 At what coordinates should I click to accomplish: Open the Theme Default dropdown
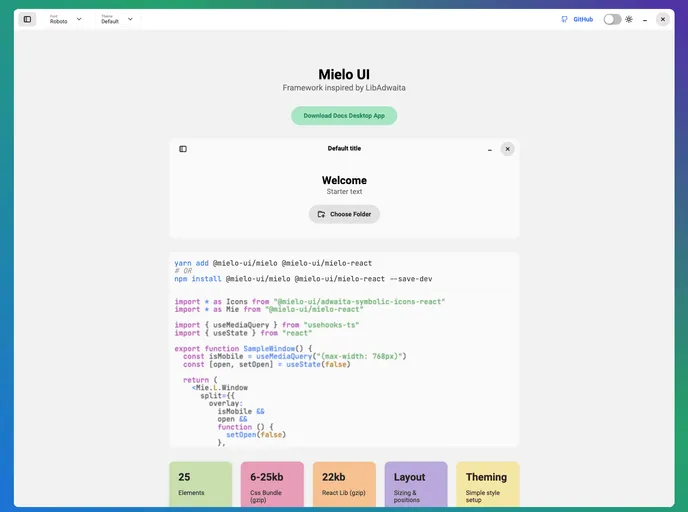tap(116, 19)
